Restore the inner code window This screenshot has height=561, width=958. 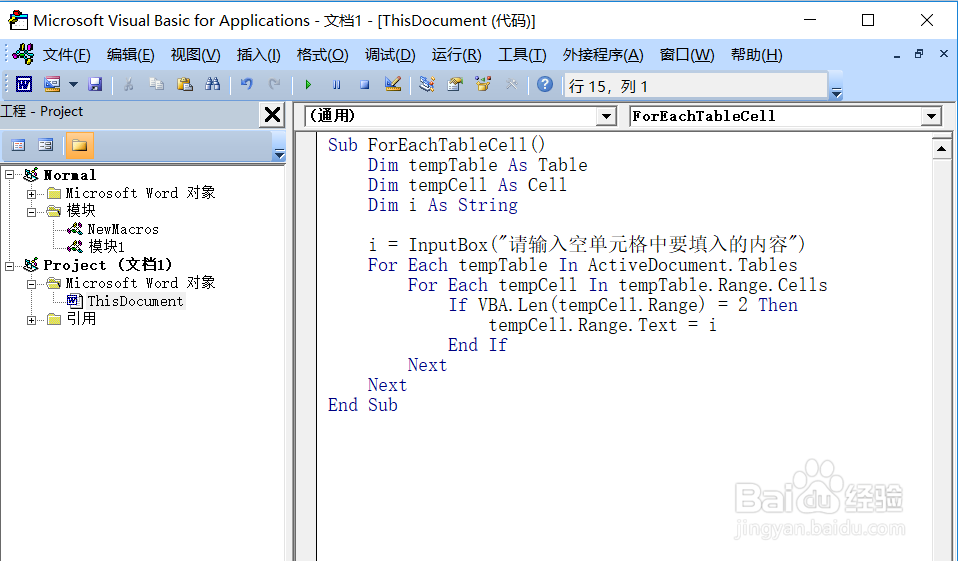pyautogui.click(x=919, y=54)
